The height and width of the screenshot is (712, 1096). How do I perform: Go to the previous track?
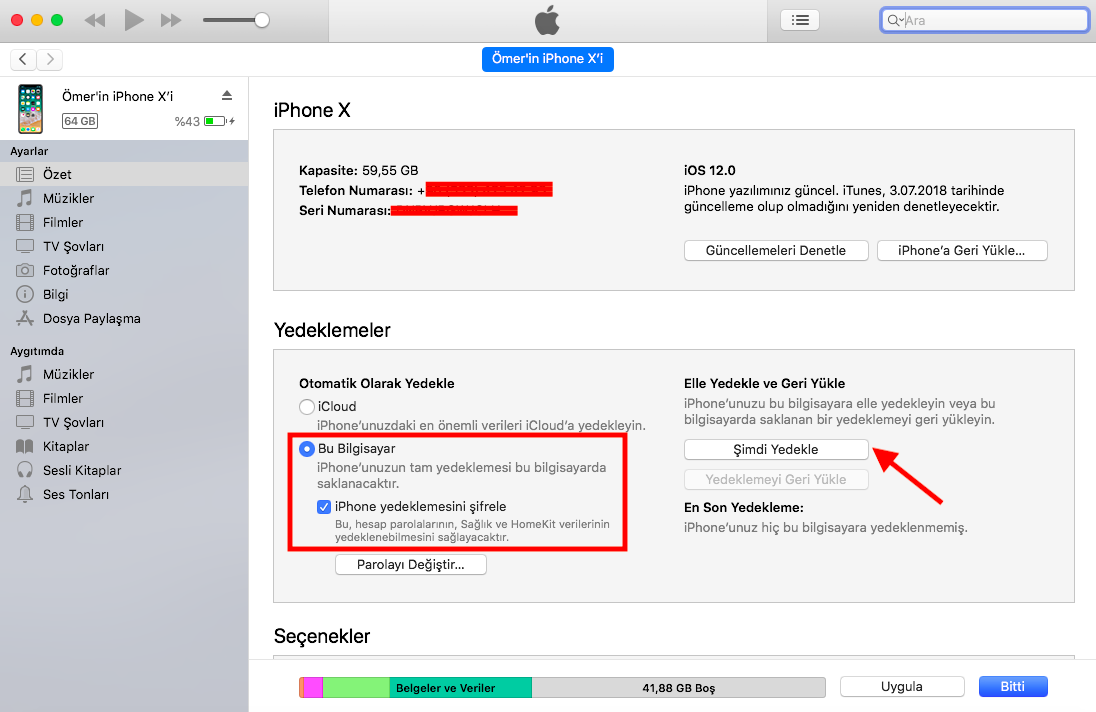94,20
